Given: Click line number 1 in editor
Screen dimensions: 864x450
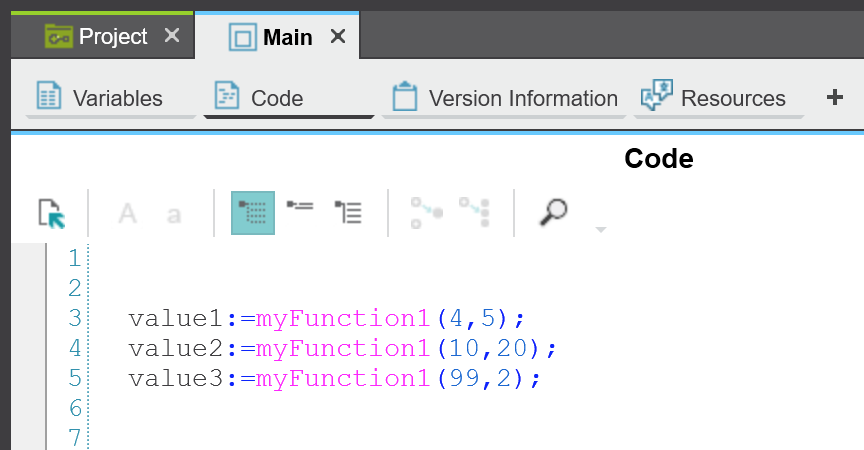Looking at the screenshot, I should (75, 258).
